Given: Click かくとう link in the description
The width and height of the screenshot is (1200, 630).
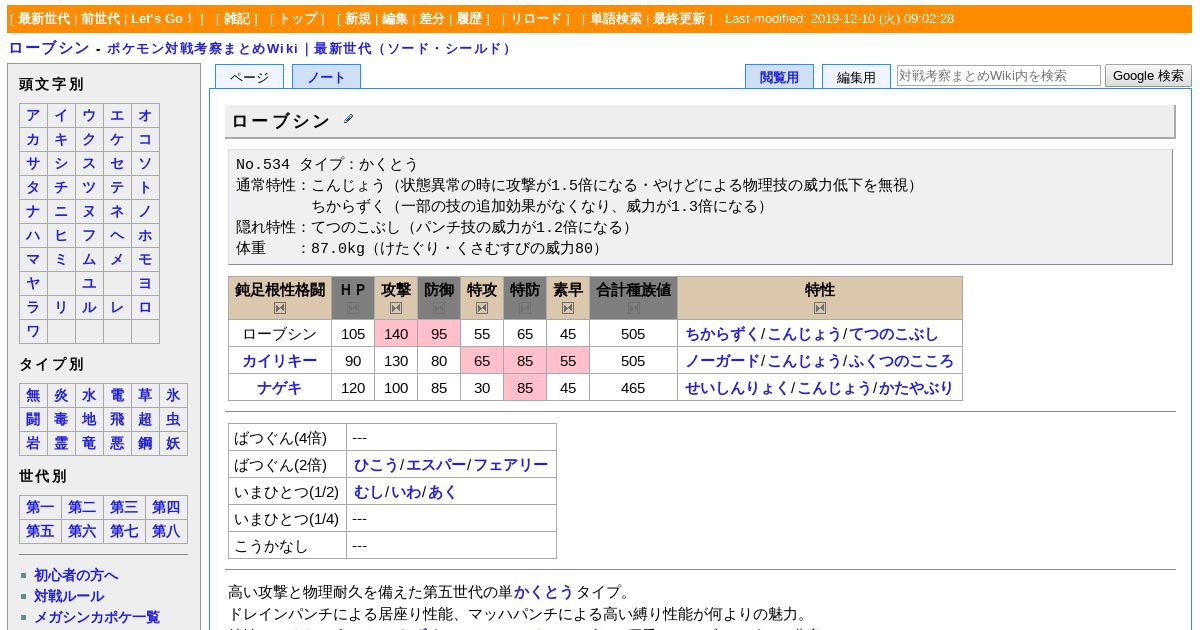Looking at the screenshot, I should [x=543, y=592].
